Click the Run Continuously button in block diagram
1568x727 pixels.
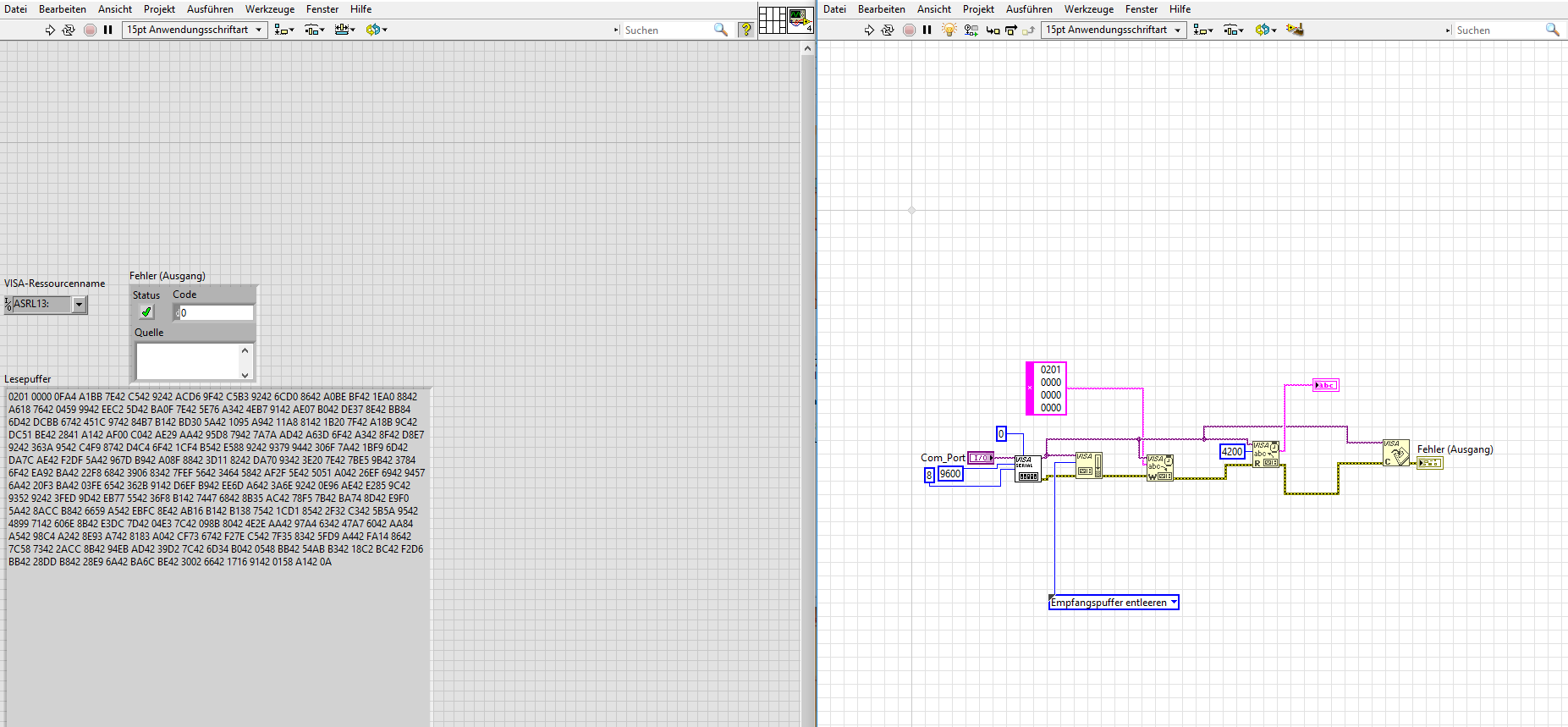coord(887,30)
